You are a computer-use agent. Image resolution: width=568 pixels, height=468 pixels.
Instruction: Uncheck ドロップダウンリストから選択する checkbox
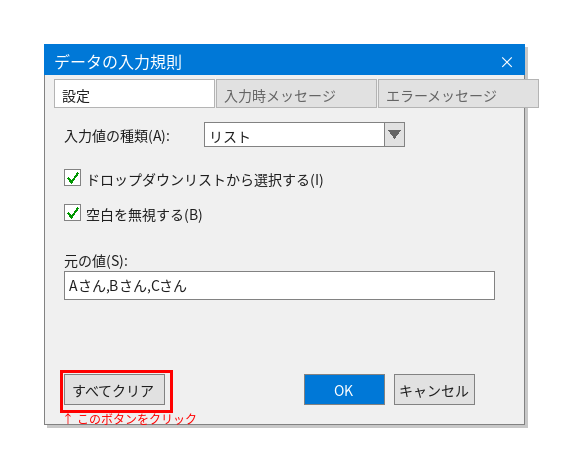pos(72,178)
